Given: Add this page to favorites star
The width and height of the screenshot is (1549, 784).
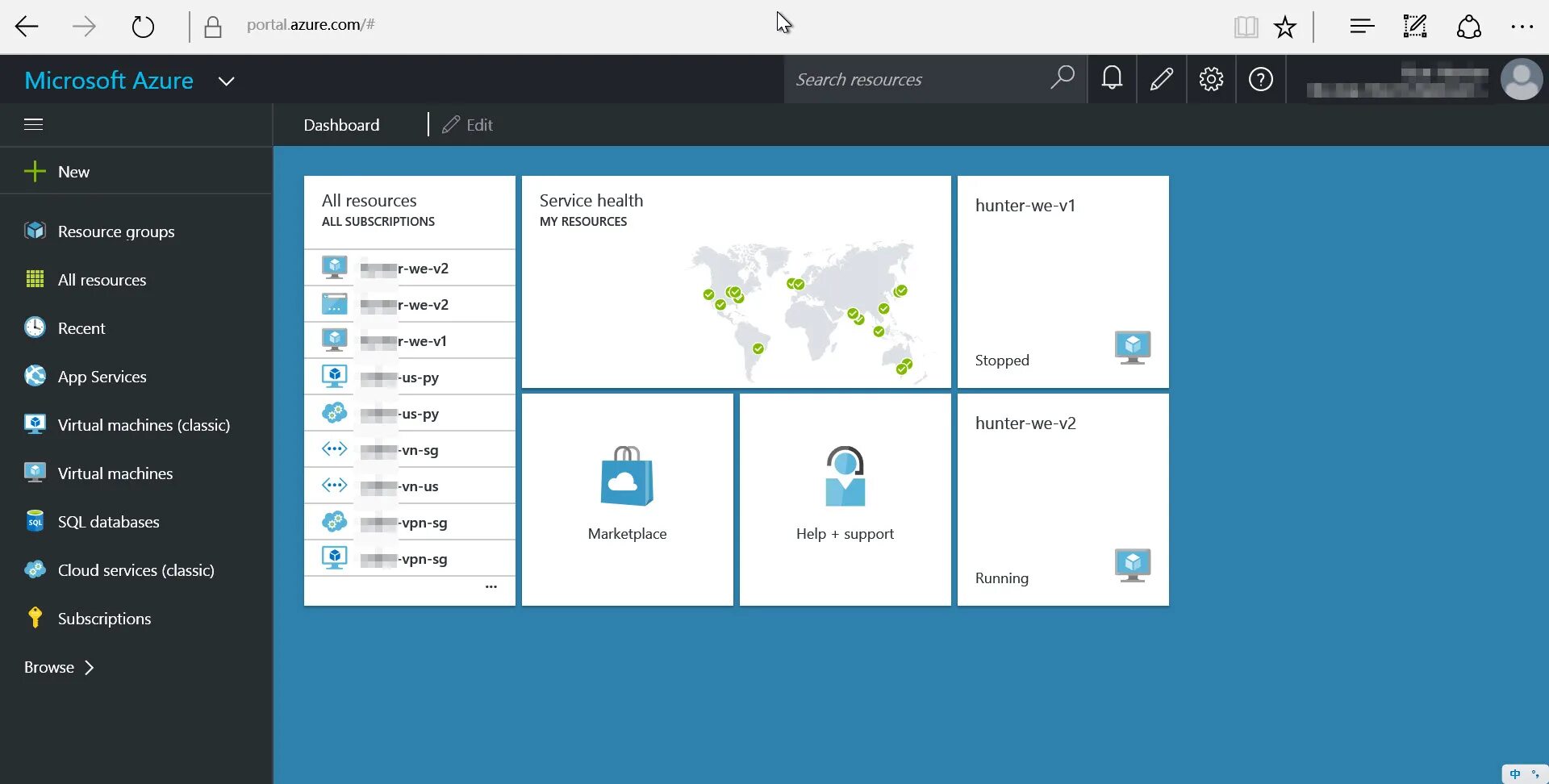Looking at the screenshot, I should (1285, 27).
